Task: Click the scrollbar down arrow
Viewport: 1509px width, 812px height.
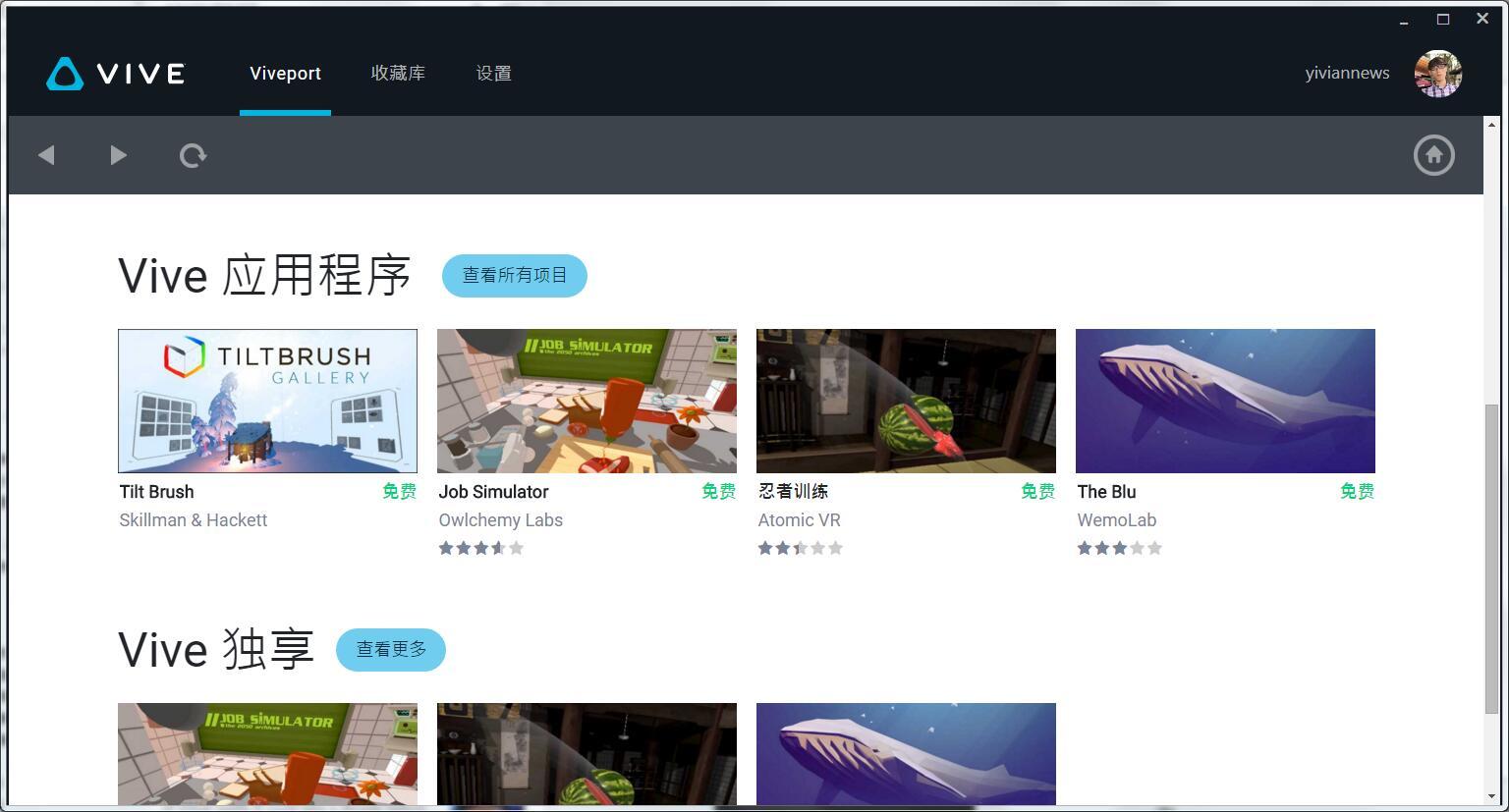Action: coord(1491,796)
